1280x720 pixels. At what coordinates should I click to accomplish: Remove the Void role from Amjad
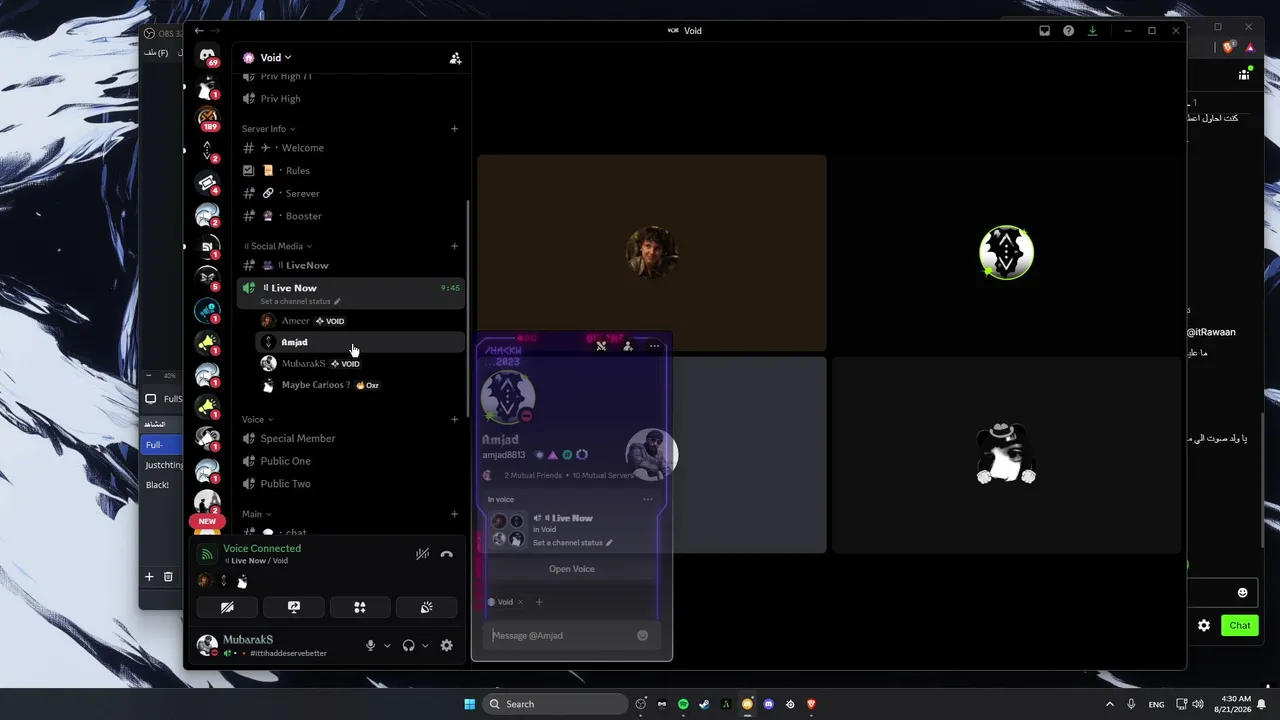pos(520,602)
